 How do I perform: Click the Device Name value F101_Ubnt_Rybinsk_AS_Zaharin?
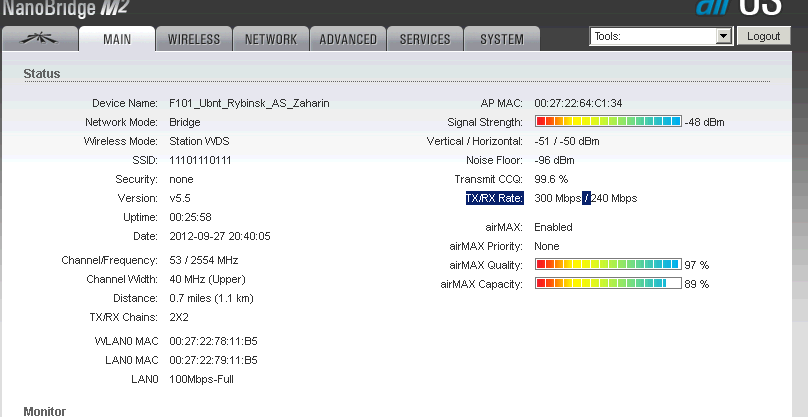pos(249,103)
